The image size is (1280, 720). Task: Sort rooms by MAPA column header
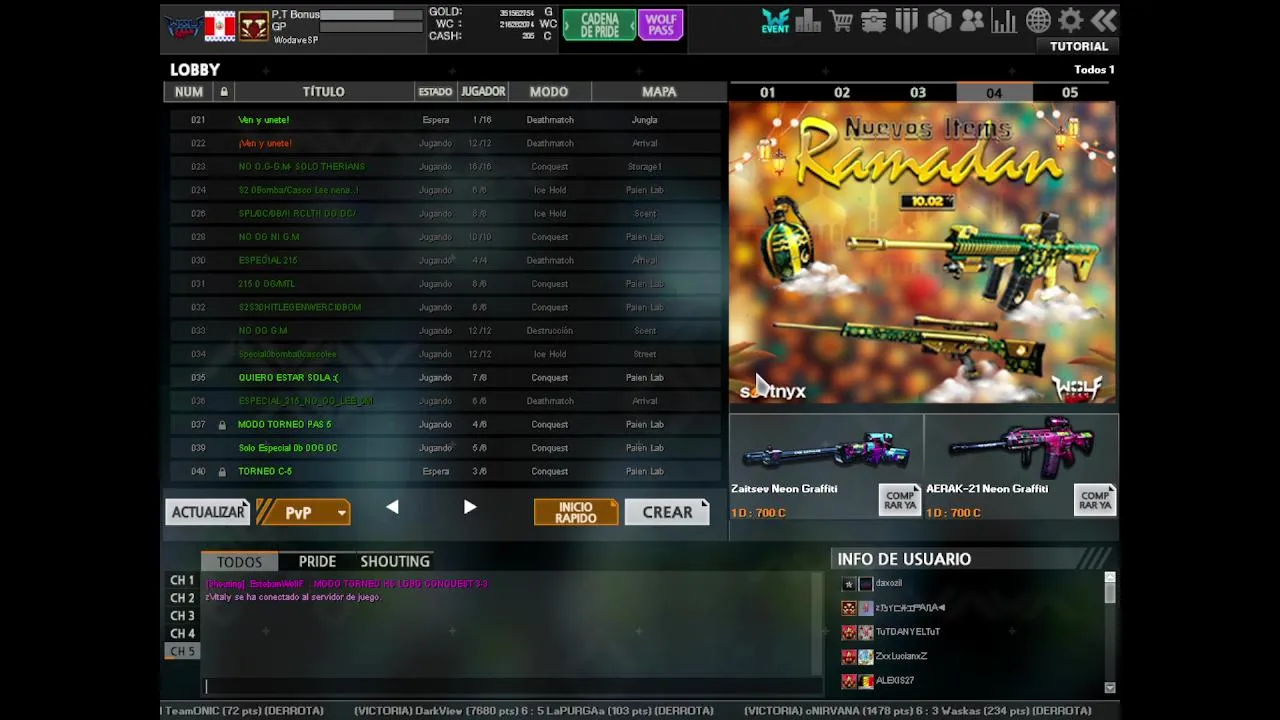pyautogui.click(x=659, y=92)
